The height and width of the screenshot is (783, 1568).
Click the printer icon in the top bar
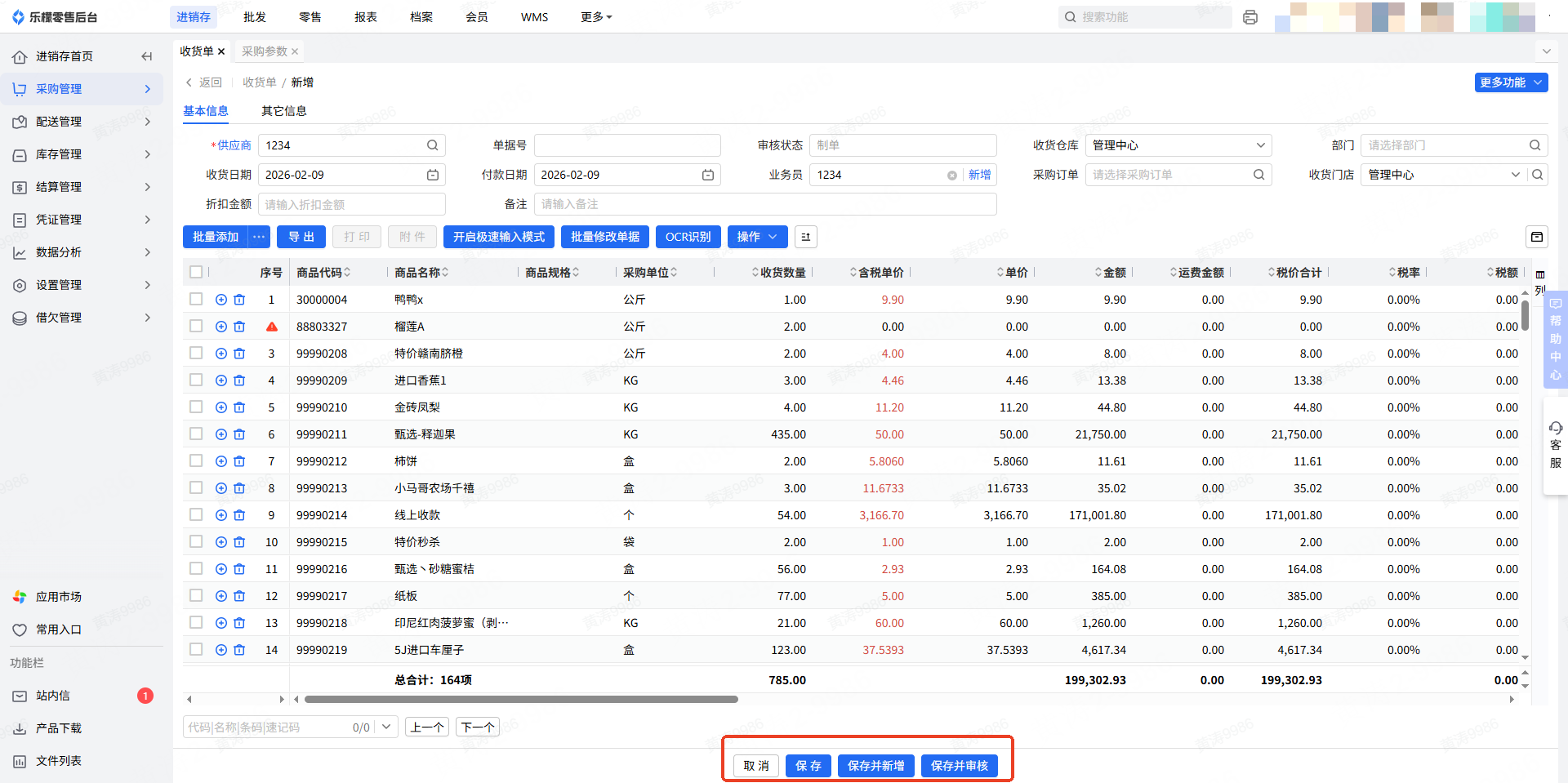coord(1249,17)
